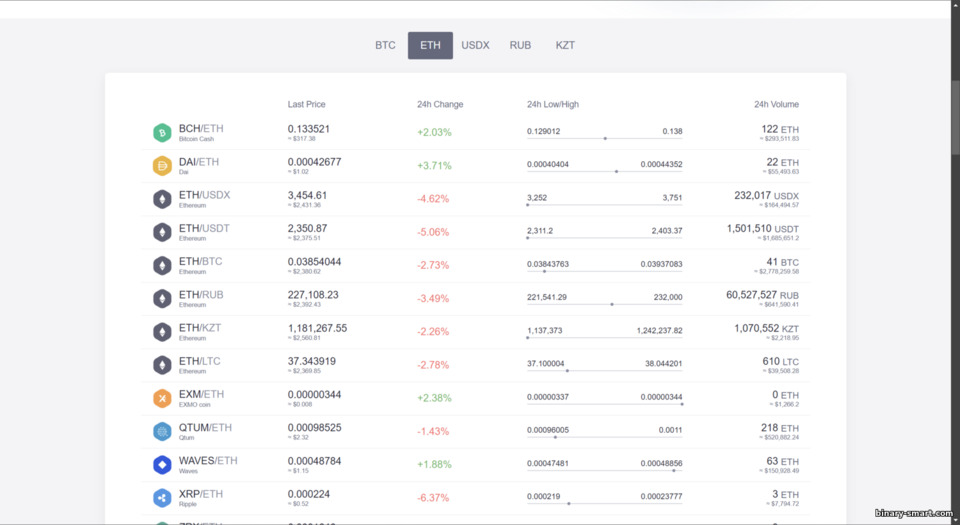Viewport: 960px width, 525px height.
Task: Switch to the BTC market tab
Action: pyautogui.click(x=385, y=45)
